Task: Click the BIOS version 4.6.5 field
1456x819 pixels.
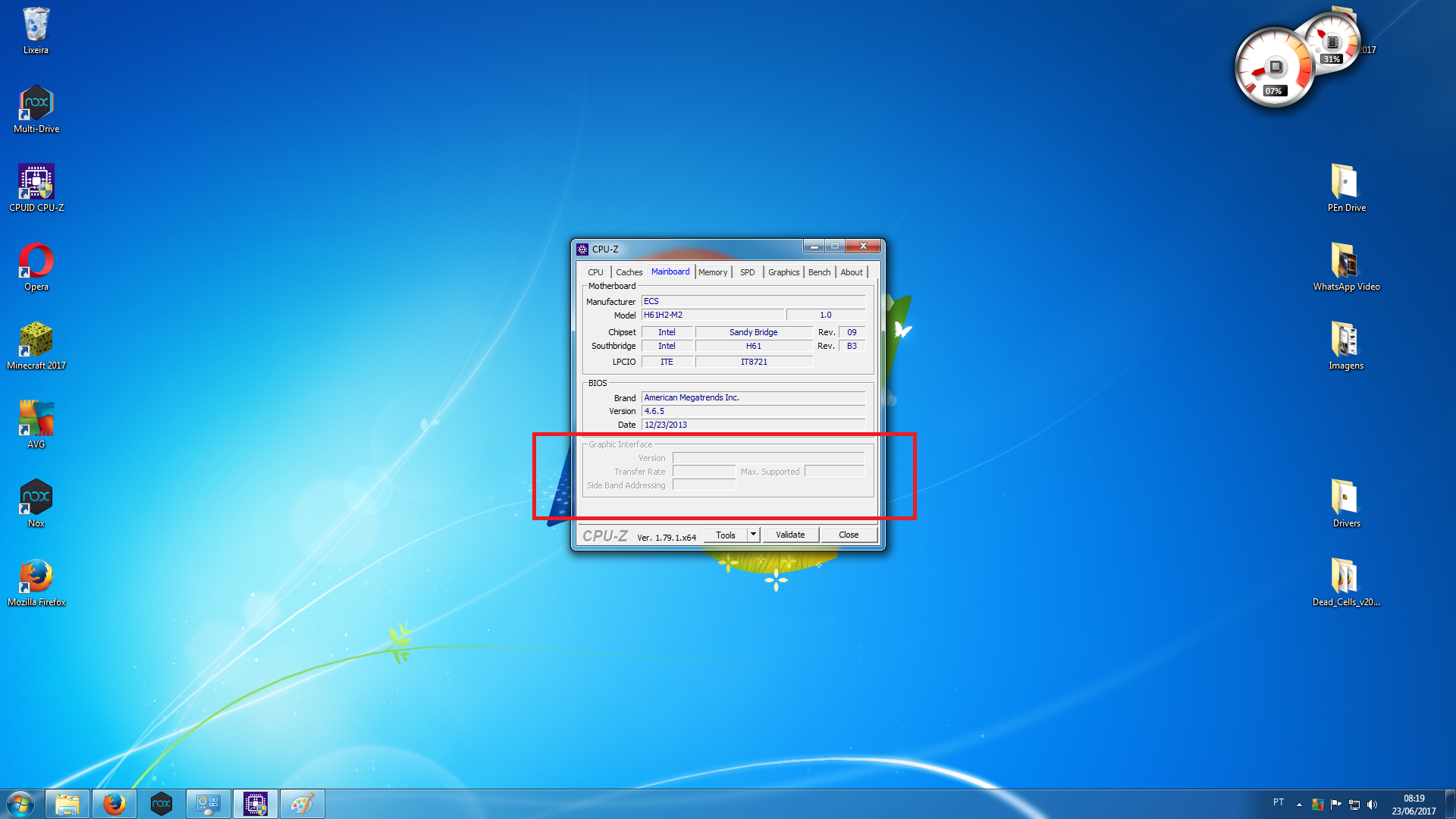Action: coord(753,411)
